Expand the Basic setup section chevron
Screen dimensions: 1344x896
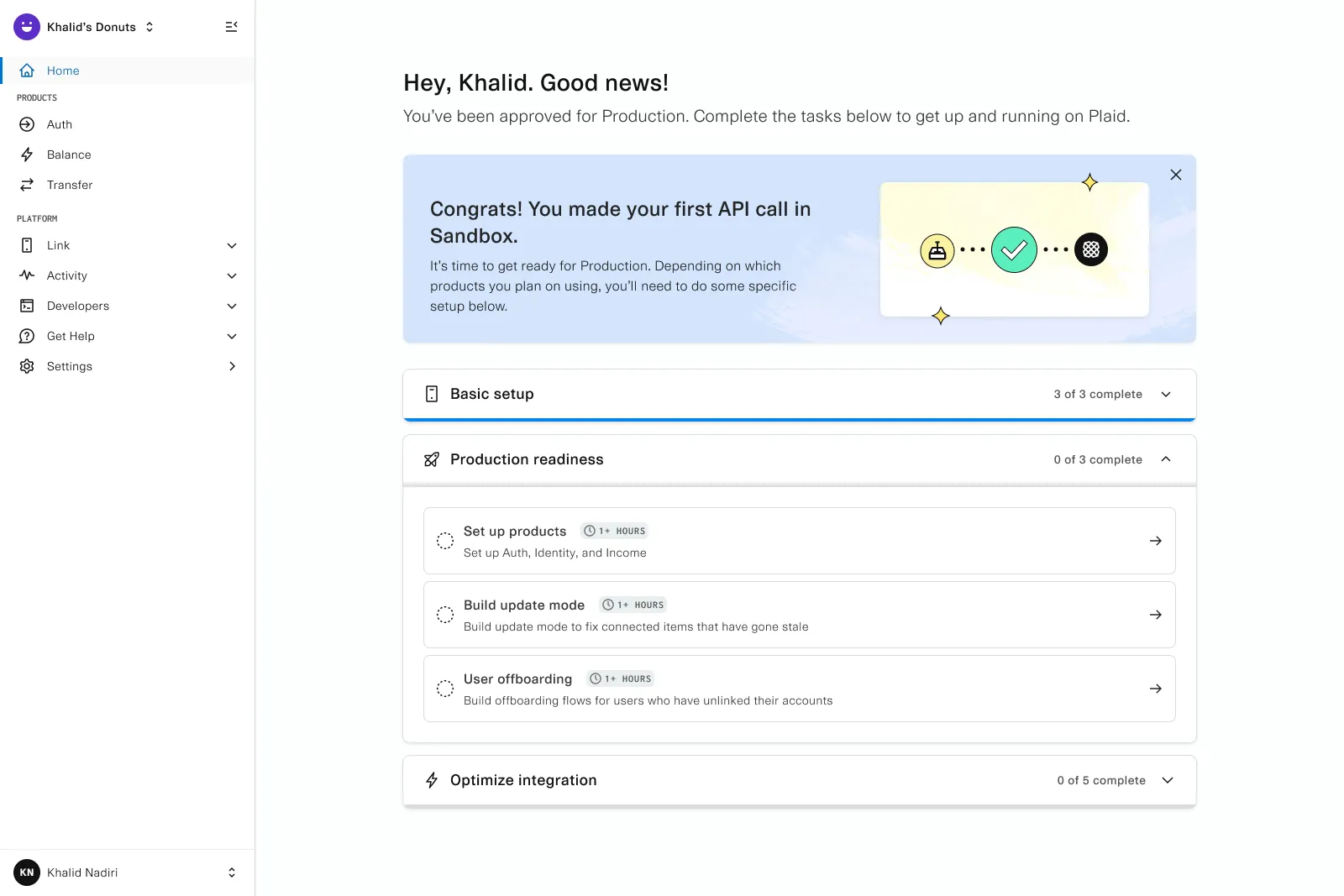[x=1166, y=394]
